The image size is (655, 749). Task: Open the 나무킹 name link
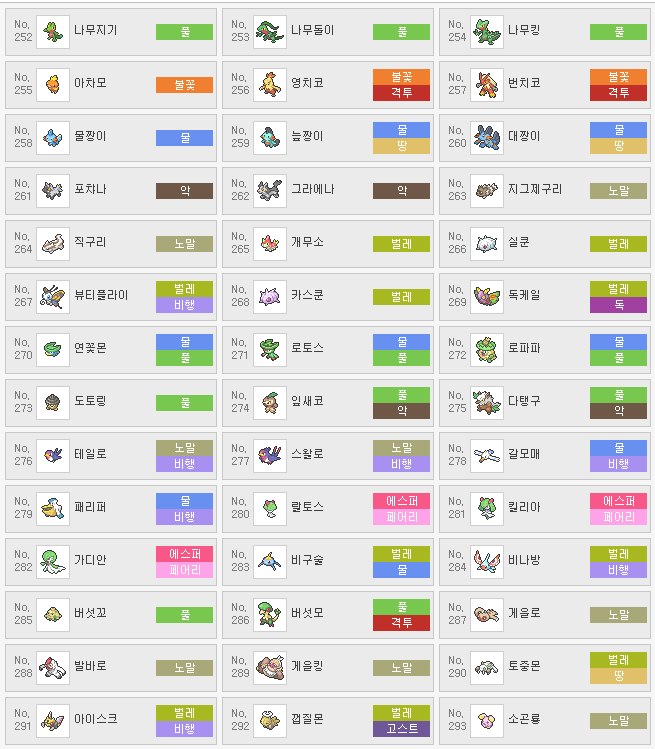(x=524, y=31)
